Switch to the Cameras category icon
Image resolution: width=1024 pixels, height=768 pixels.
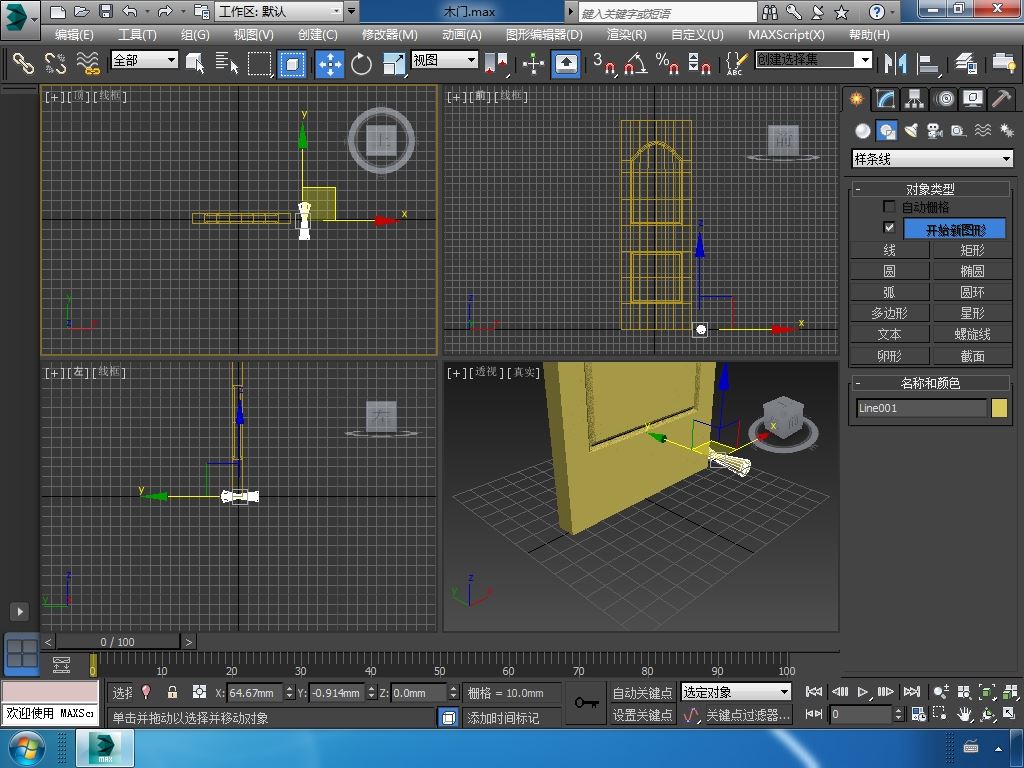935,131
